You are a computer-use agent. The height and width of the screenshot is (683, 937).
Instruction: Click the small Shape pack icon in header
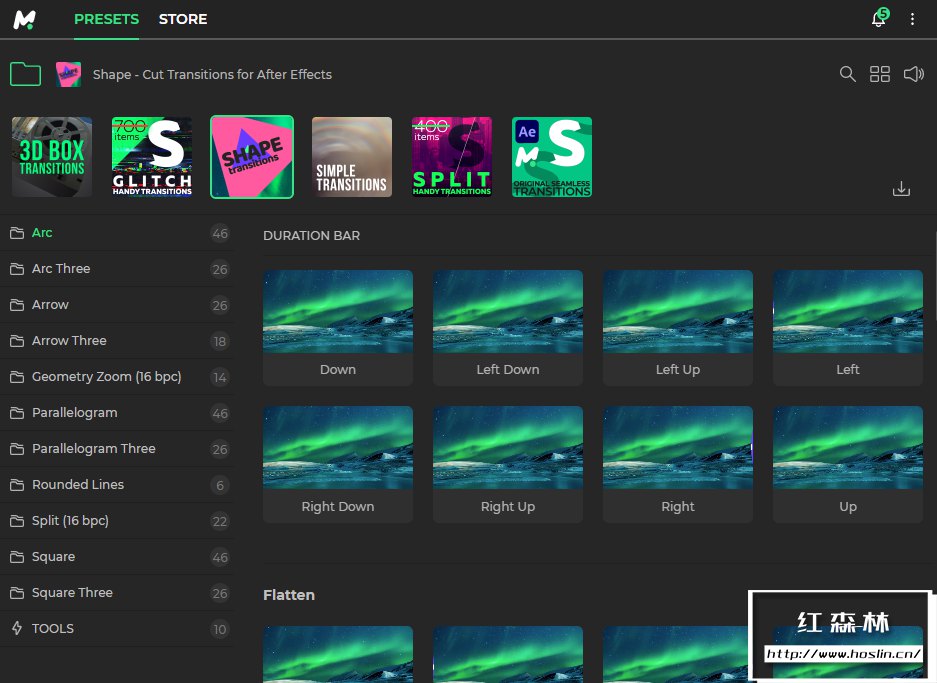point(68,74)
